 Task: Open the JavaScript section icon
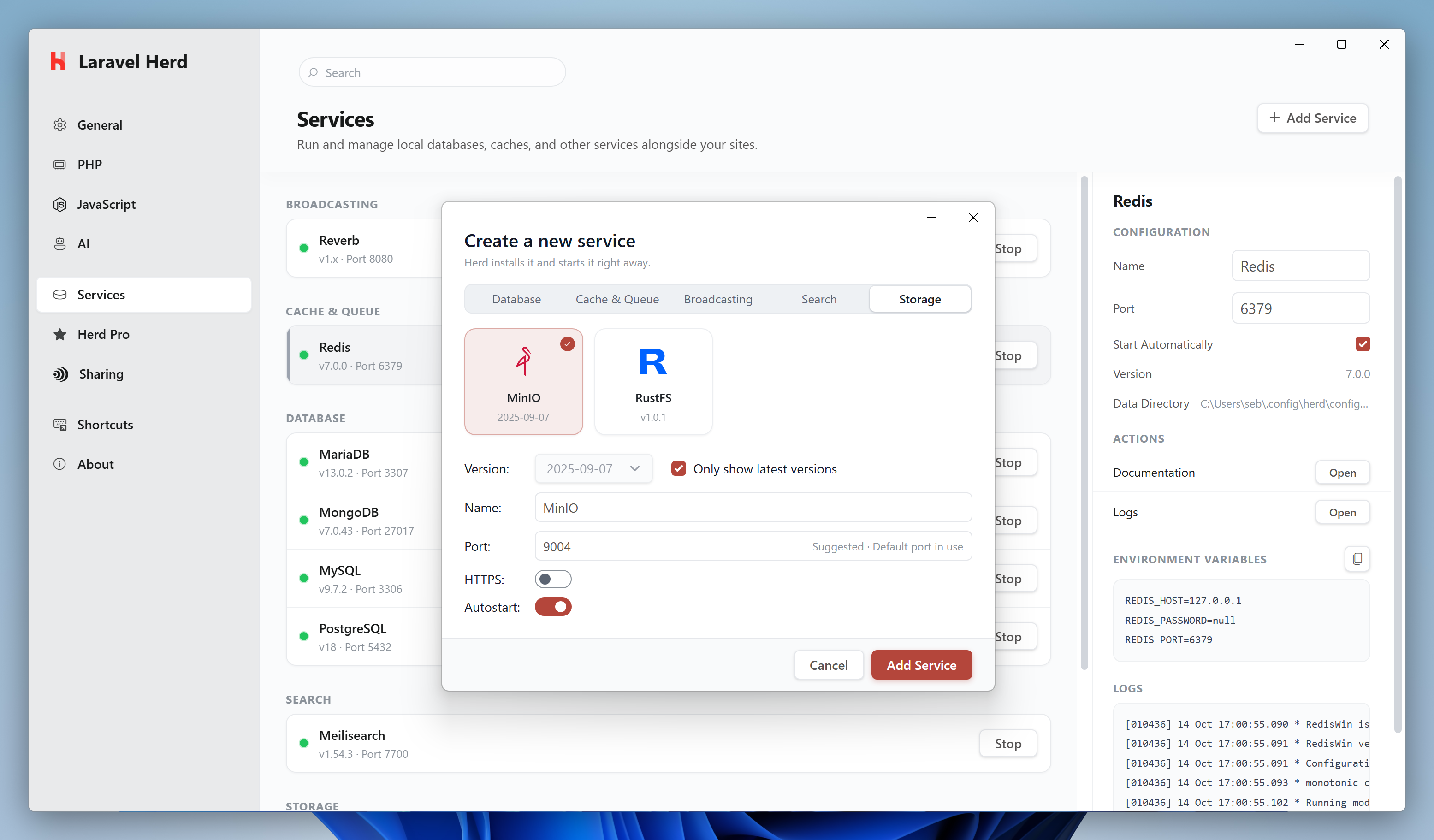(x=60, y=204)
